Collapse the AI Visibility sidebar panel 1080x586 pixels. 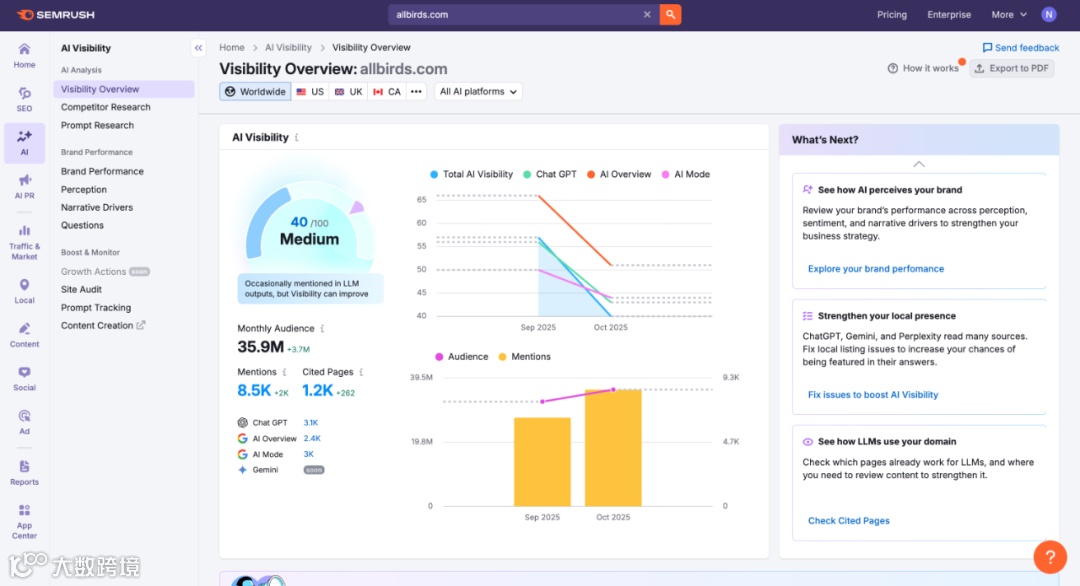point(198,48)
